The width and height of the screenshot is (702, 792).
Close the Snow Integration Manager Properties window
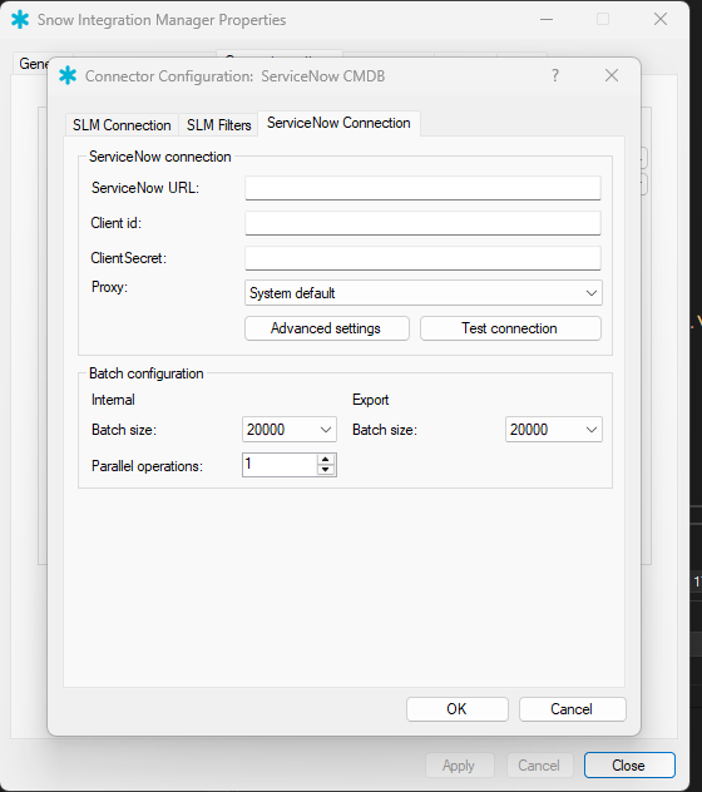pos(661,20)
